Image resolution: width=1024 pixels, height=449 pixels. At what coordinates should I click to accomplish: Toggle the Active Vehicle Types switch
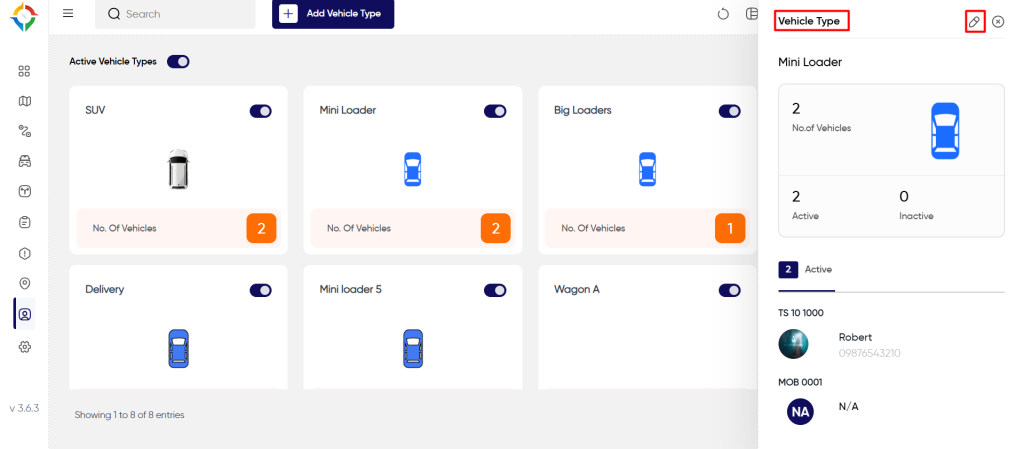point(178,61)
